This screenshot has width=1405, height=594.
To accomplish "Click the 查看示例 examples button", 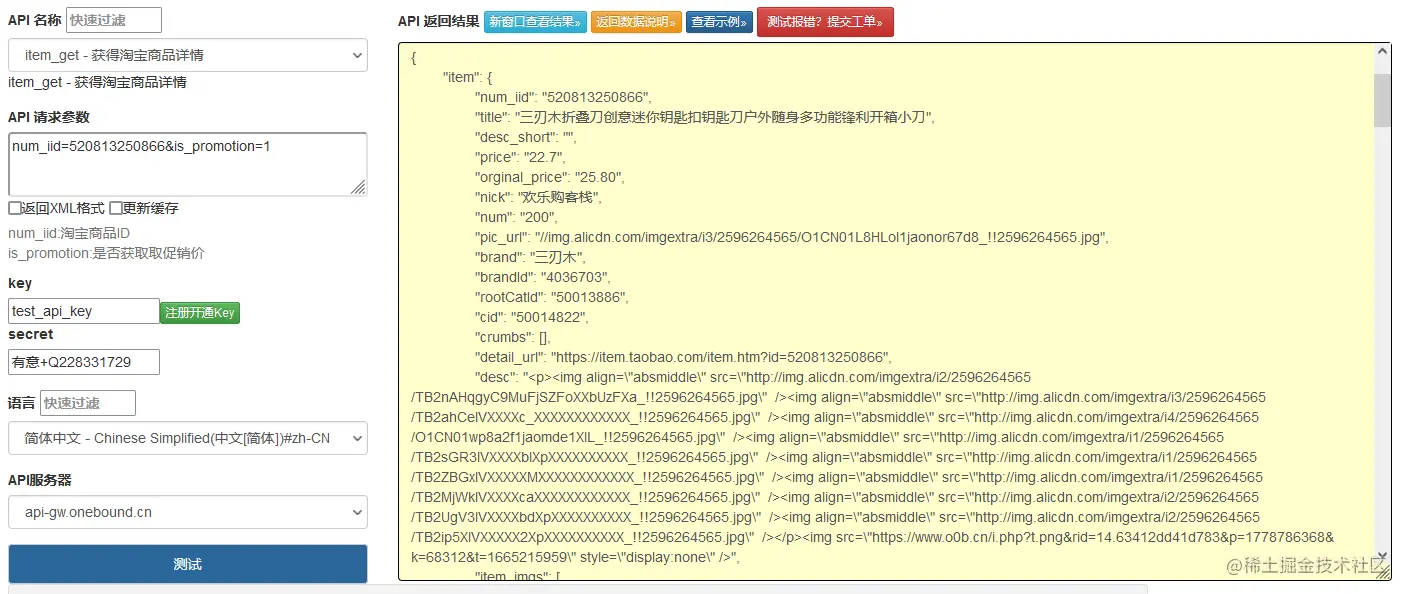I will point(719,21).
